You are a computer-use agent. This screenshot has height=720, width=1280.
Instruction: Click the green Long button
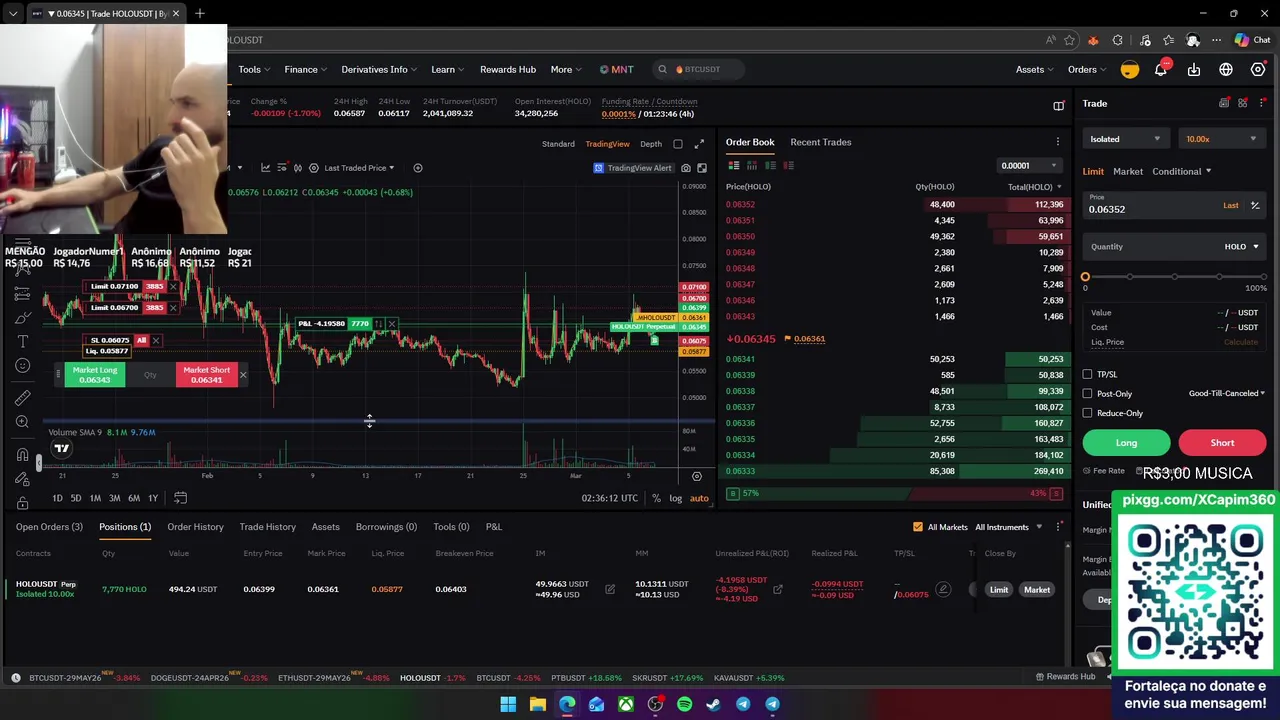coord(1126,443)
